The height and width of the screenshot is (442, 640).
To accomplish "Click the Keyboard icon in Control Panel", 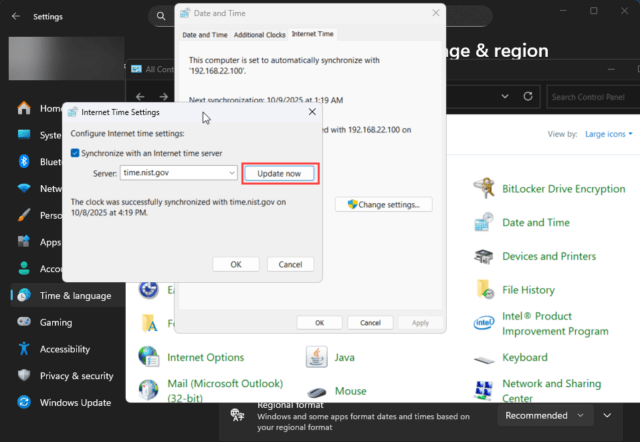I will 484,360.
